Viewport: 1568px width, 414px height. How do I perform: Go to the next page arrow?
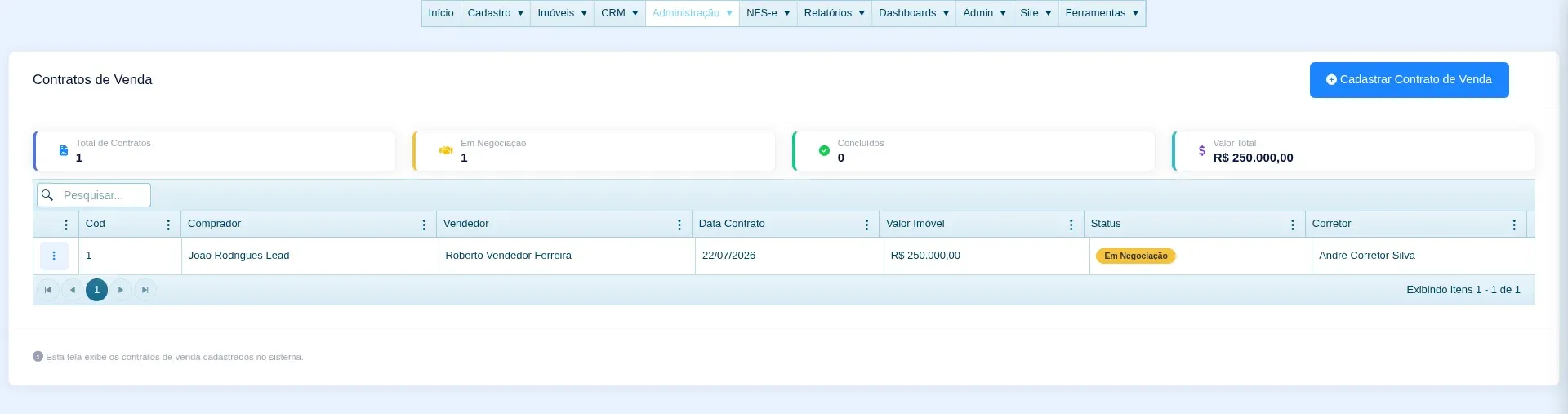click(x=121, y=290)
